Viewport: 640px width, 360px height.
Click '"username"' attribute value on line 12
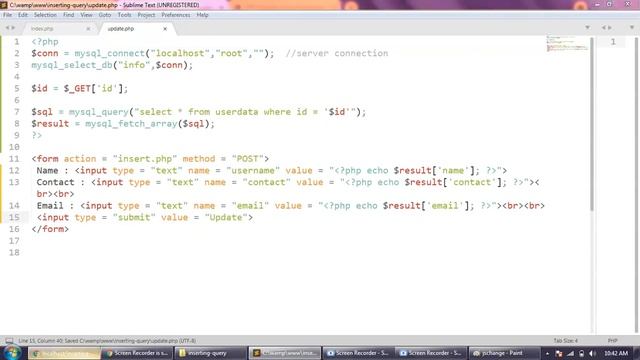click(x=253, y=171)
